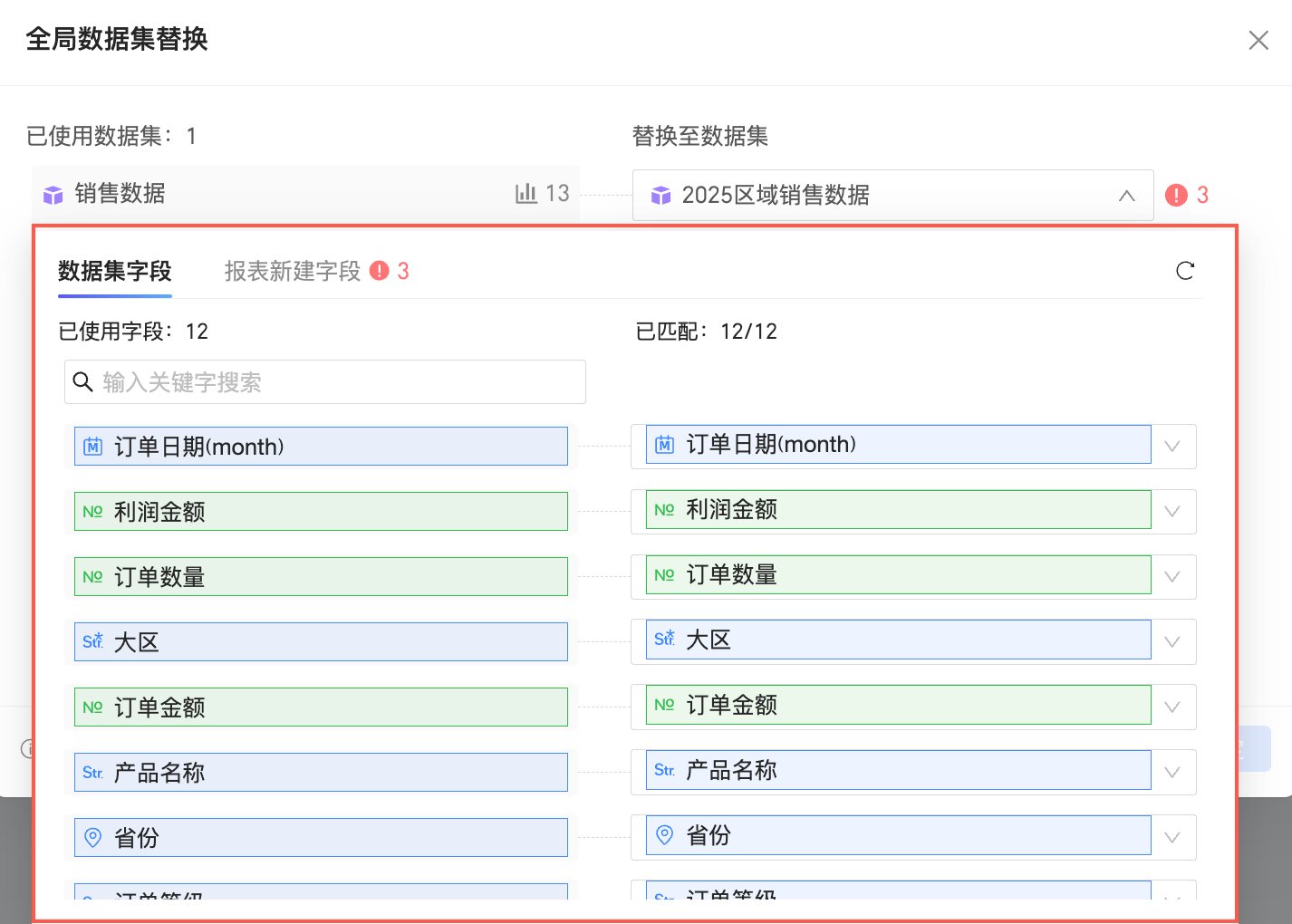
Task: Click the location pin icon on left 省份
Action: [92, 837]
